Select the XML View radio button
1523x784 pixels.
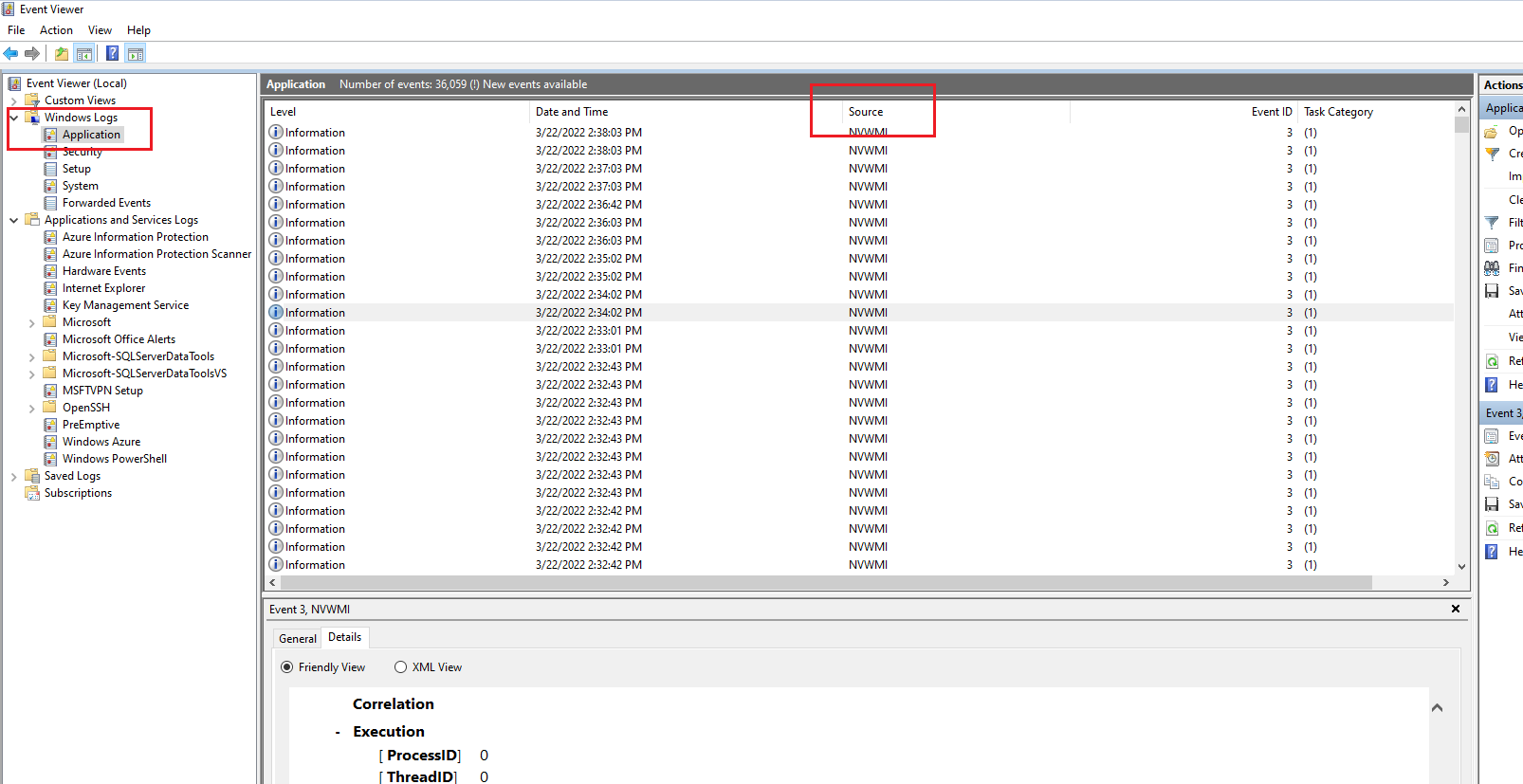point(400,667)
